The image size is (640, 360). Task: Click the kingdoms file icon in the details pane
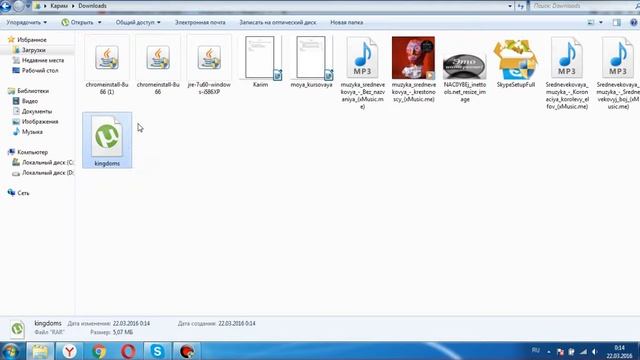tap(17, 329)
